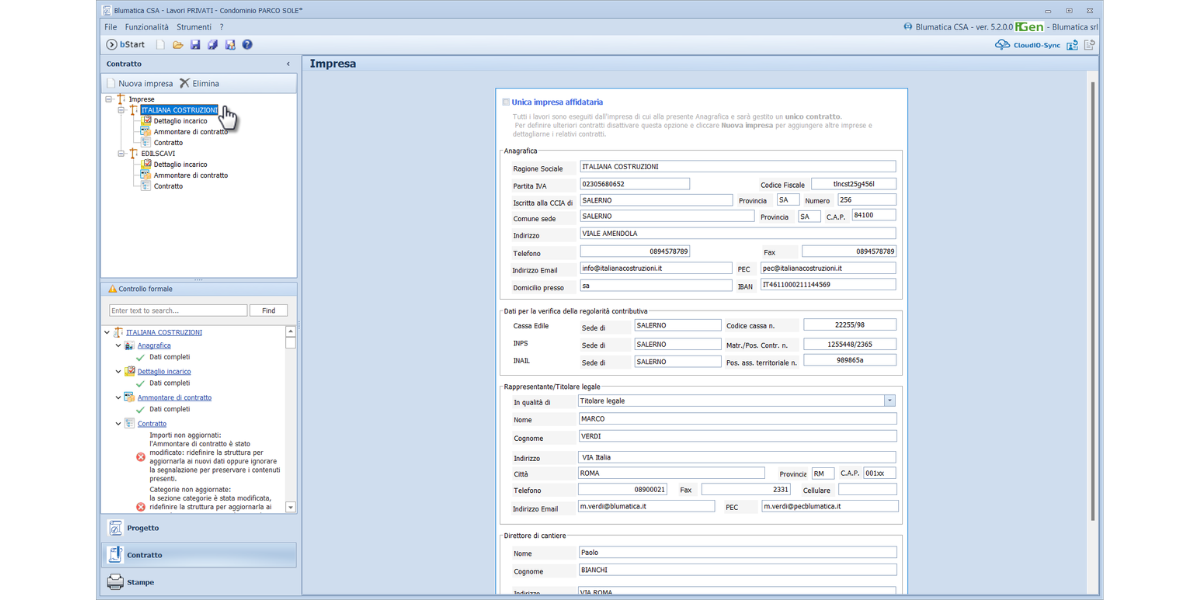The width and height of the screenshot is (1200, 600).
Task: Open the Funzionalità menu
Action: [146, 27]
